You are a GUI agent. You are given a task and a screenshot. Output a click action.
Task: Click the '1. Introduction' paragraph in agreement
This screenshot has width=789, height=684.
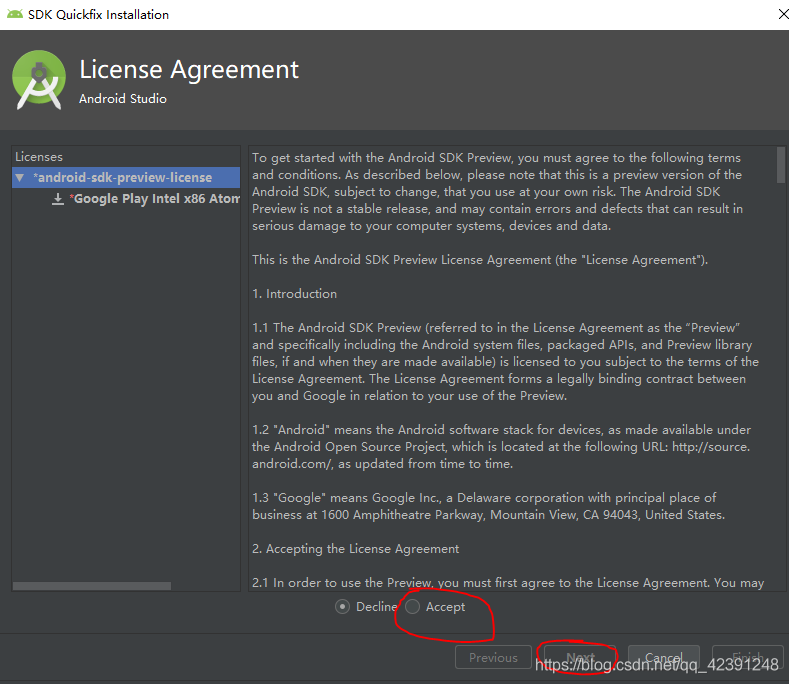point(294,294)
